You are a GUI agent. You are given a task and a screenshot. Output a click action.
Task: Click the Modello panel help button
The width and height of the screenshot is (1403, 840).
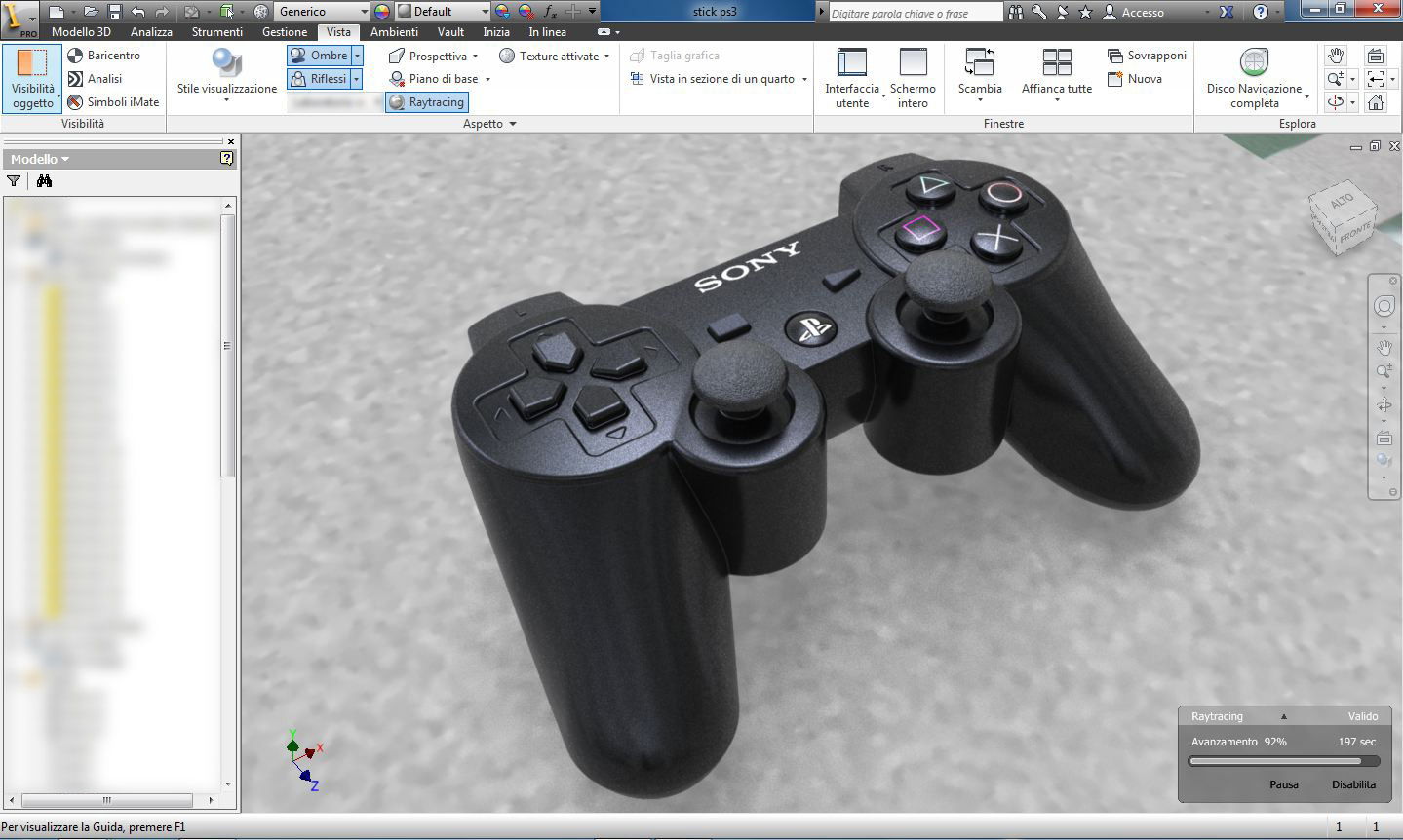226,158
